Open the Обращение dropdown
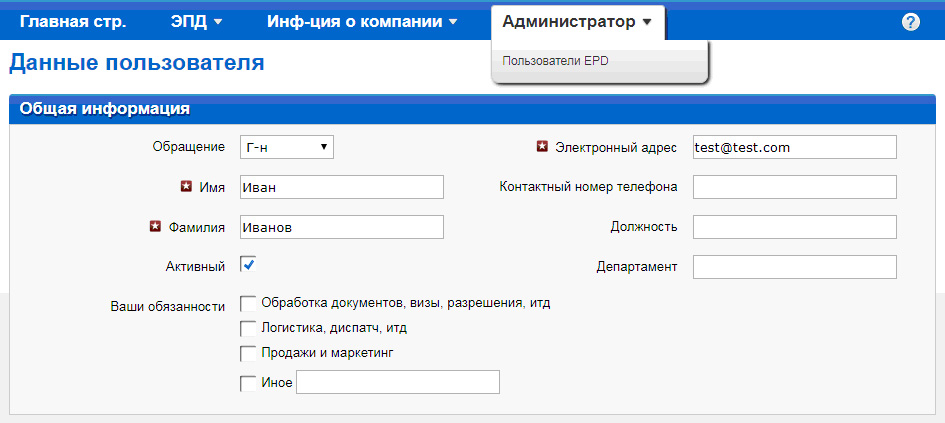The image size is (945, 423). tap(286, 148)
